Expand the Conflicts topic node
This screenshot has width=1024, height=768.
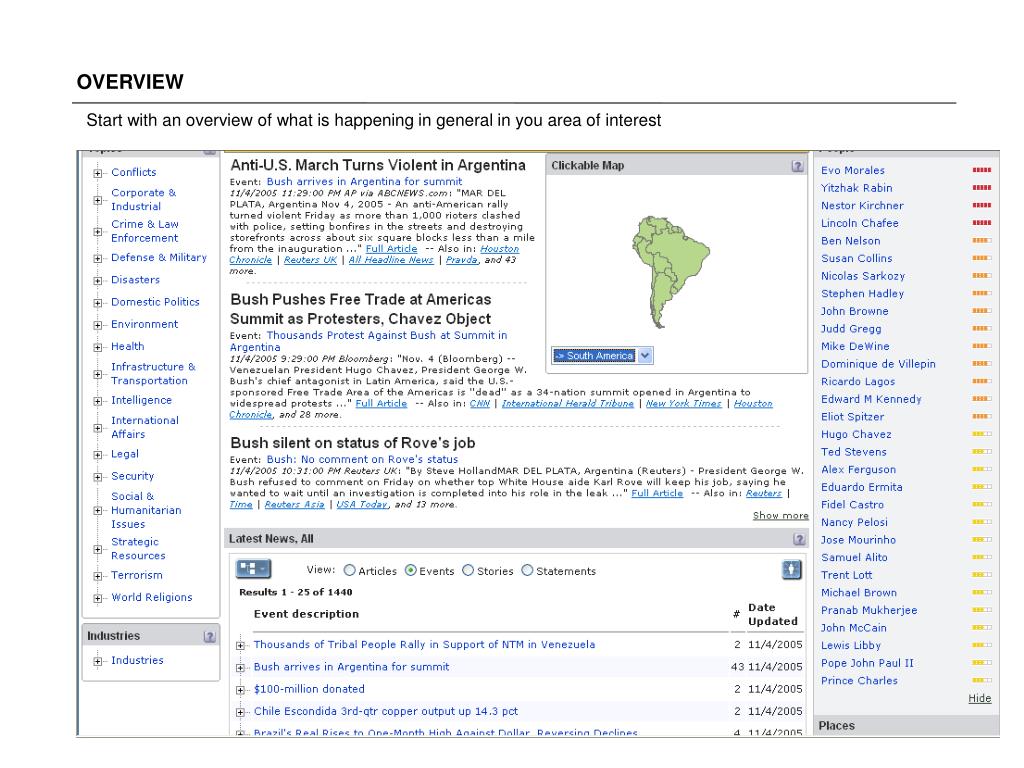(x=97, y=173)
